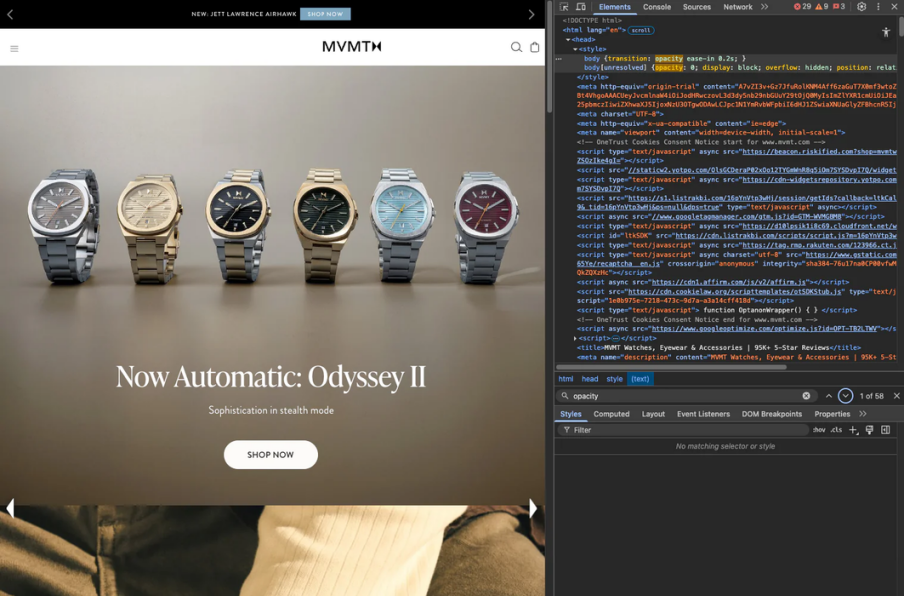Viewport: 904px width, 596px height.
Task: Click the Now Automatic: Odyssey II heading
Action: 271,377
